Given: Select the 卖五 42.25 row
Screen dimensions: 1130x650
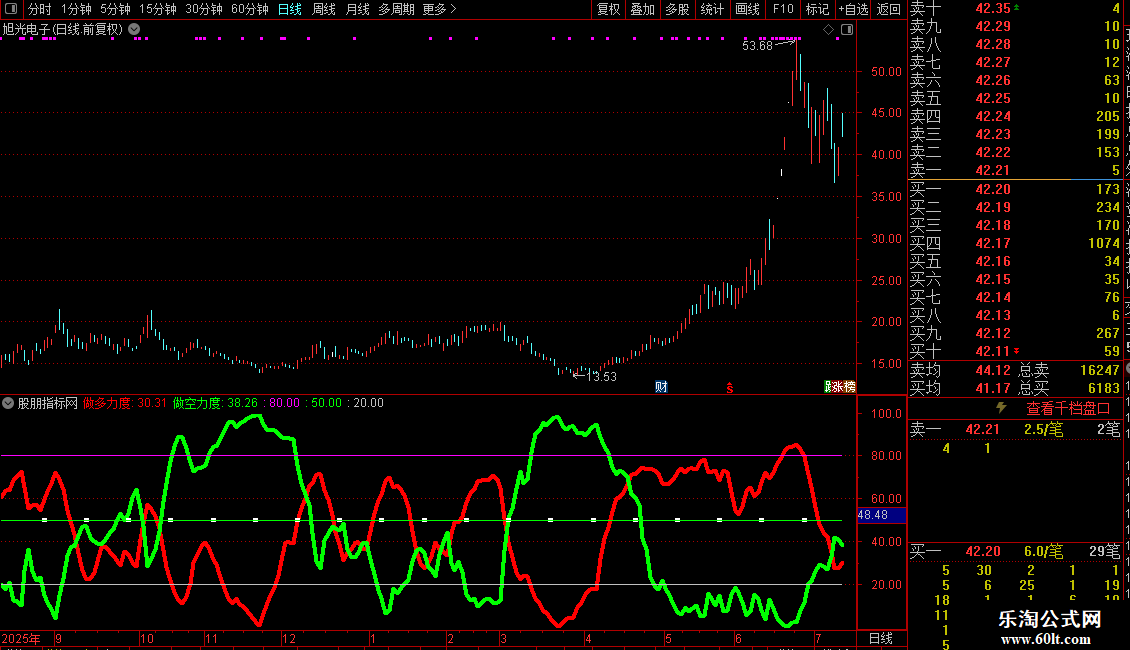Looking at the screenshot, I should [x=1015, y=98].
